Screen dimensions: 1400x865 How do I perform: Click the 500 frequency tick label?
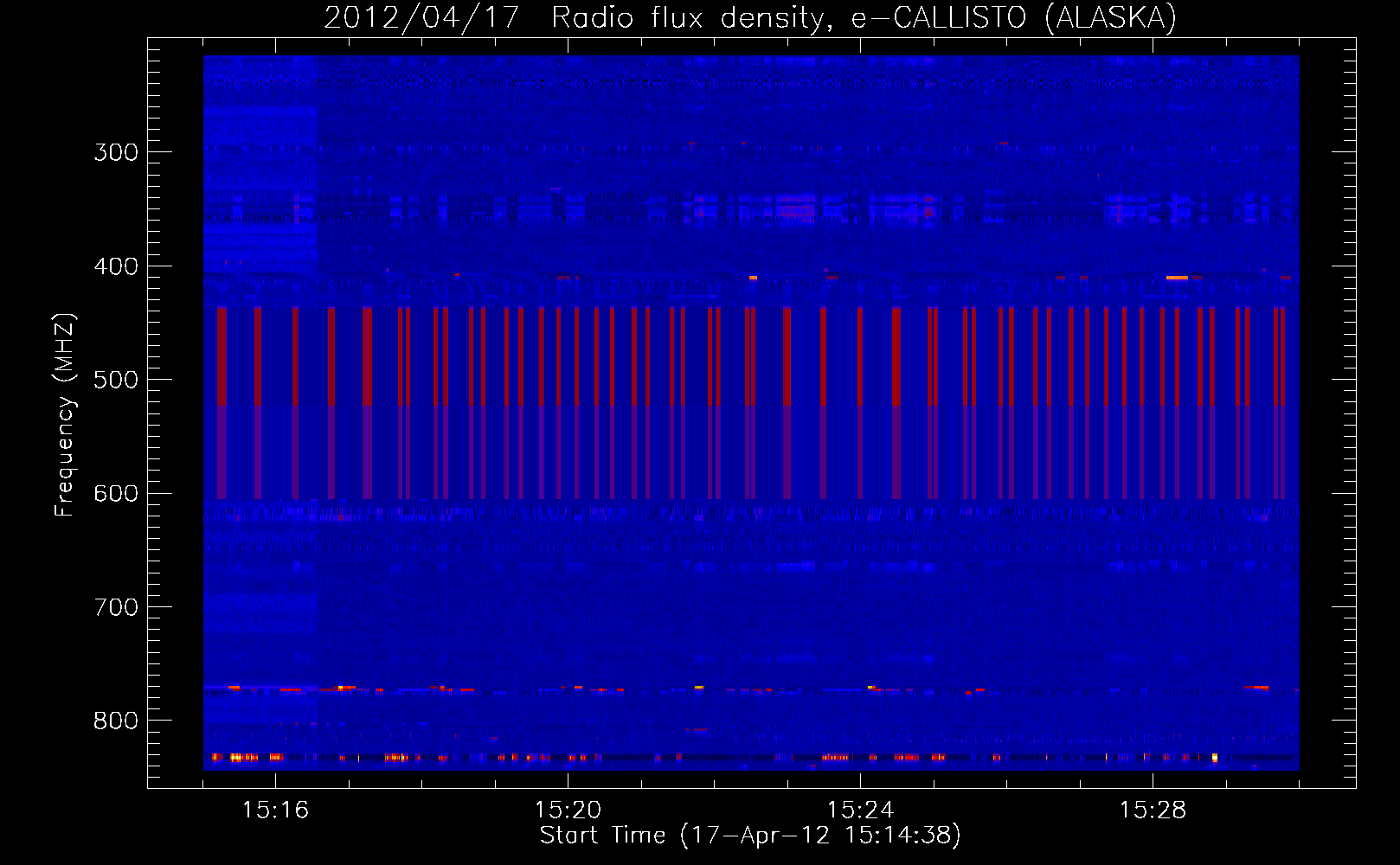tap(116, 380)
